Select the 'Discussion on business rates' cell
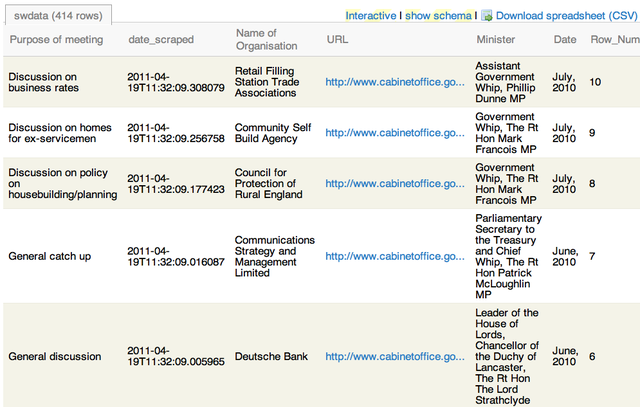This screenshot has width=640, height=407. (43, 82)
